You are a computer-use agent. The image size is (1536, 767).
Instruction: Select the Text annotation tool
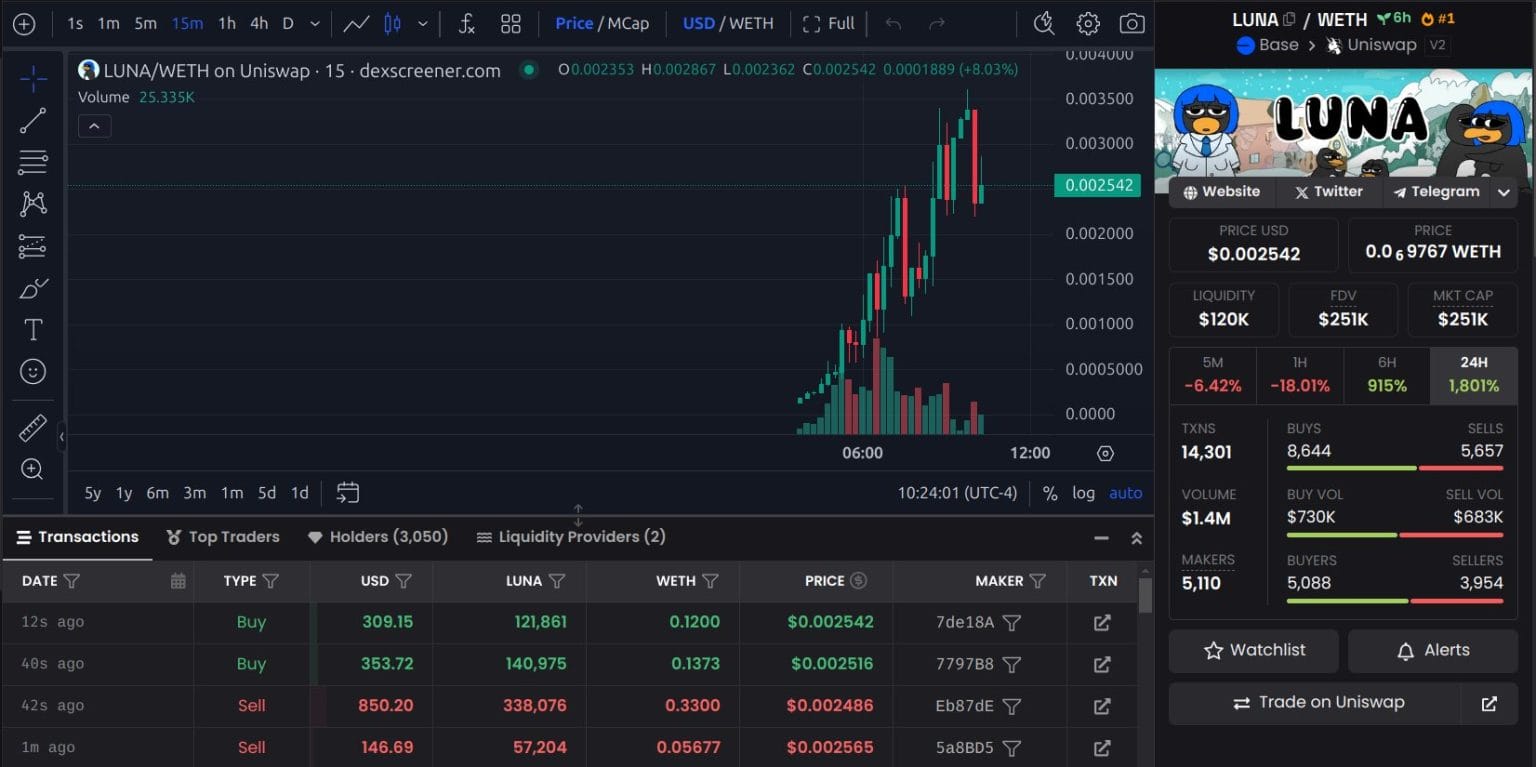pyautogui.click(x=33, y=328)
